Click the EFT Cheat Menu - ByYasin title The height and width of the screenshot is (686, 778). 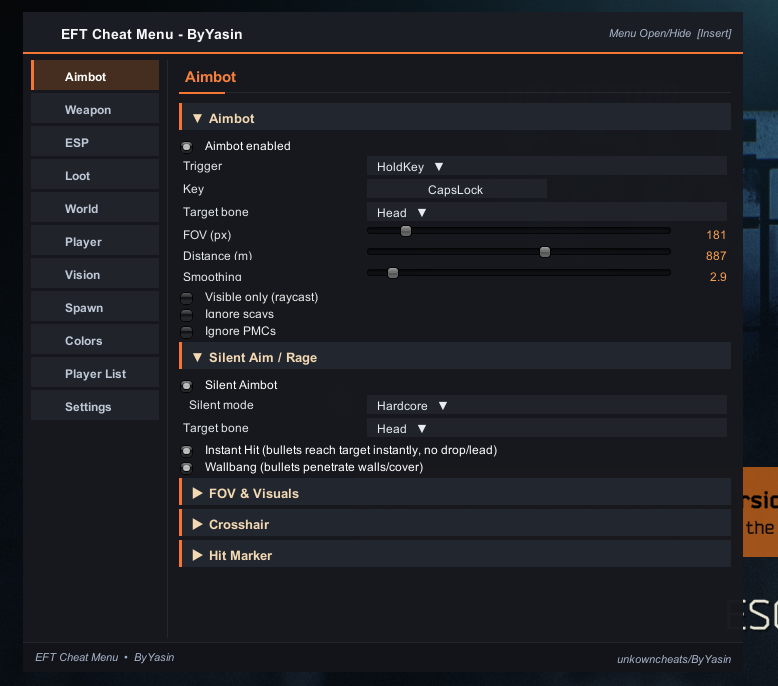(x=152, y=34)
